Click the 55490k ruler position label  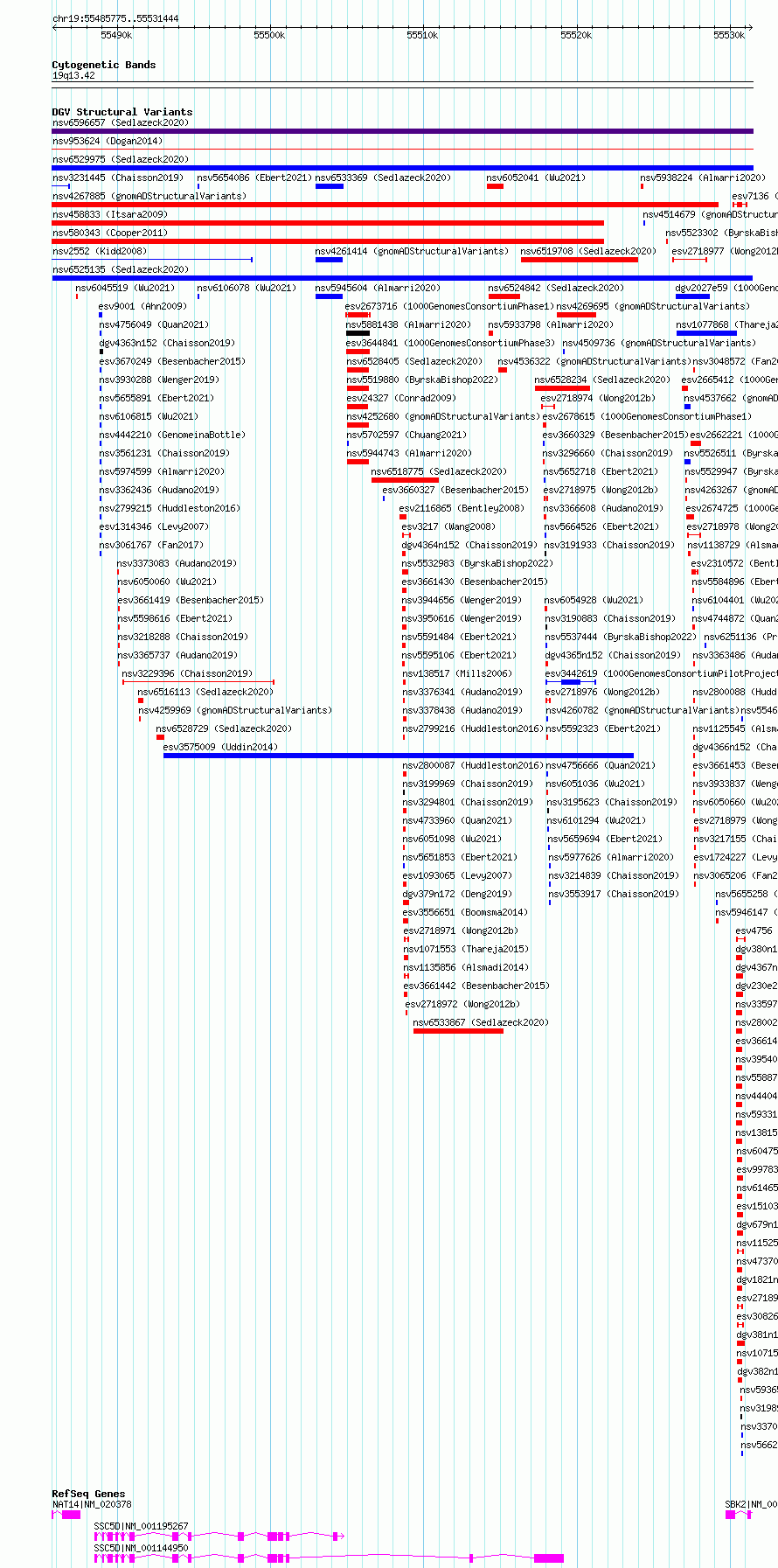click(x=116, y=35)
